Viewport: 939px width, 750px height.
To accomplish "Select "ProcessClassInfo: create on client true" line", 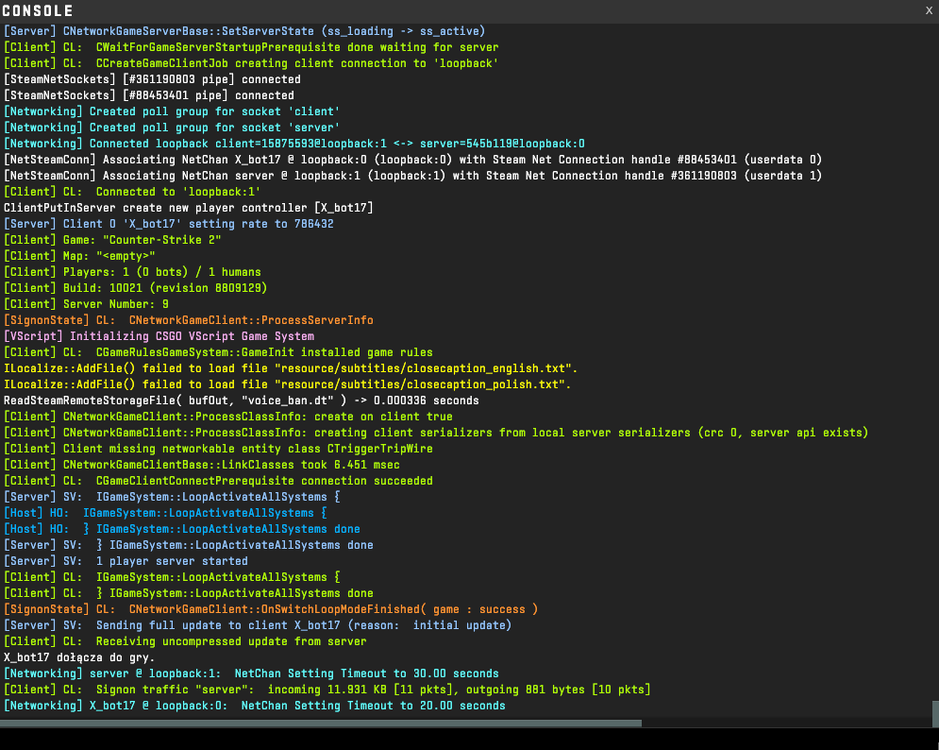I will click(x=228, y=417).
